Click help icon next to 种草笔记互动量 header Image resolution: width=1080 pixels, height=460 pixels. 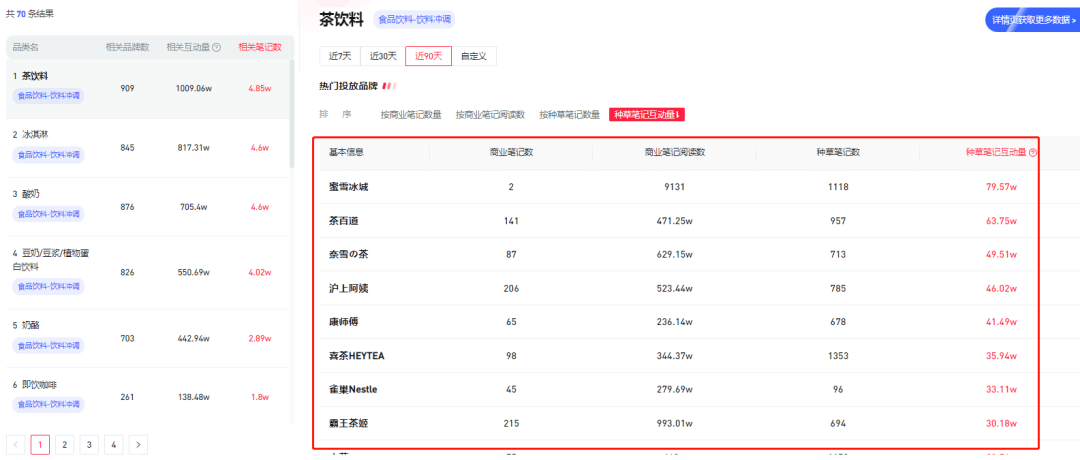pyautogui.click(x=1033, y=153)
